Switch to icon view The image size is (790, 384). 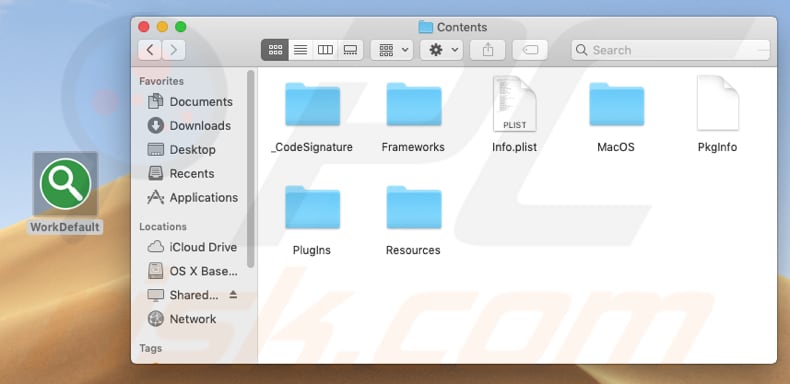[x=275, y=50]
